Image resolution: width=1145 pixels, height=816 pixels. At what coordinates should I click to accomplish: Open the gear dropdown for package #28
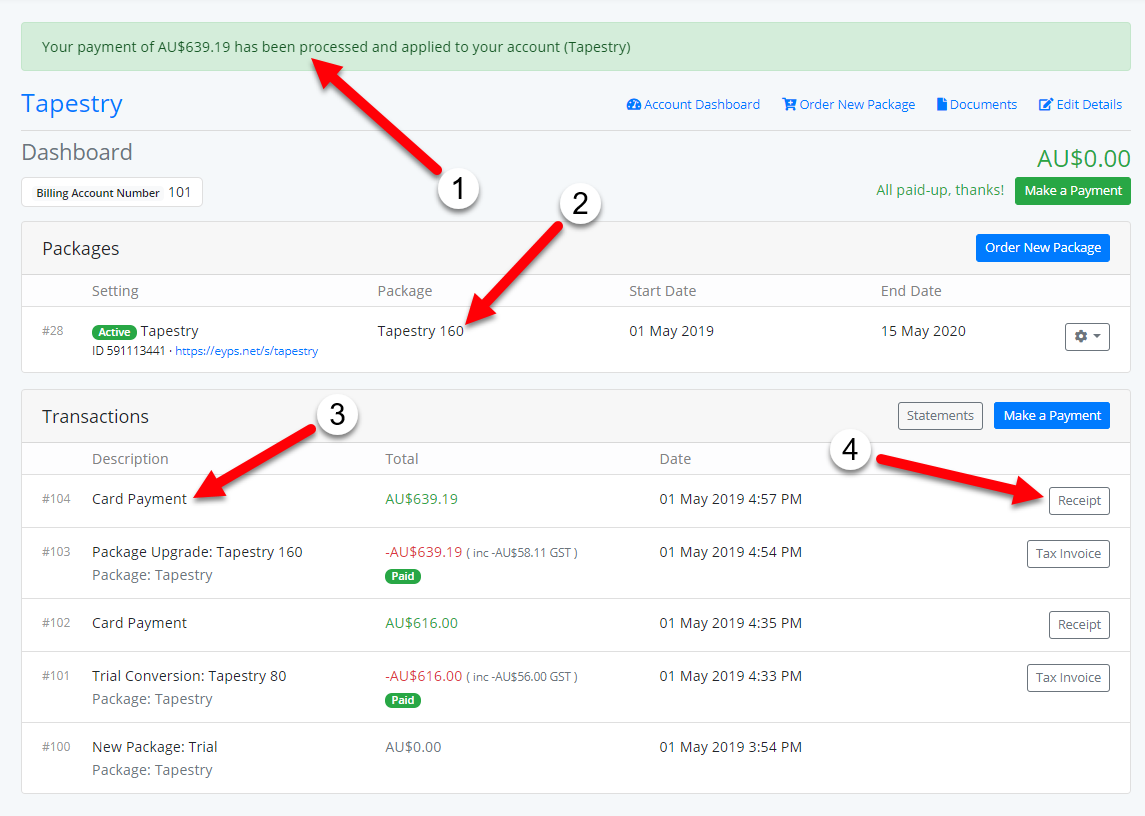coord(1087,337)
